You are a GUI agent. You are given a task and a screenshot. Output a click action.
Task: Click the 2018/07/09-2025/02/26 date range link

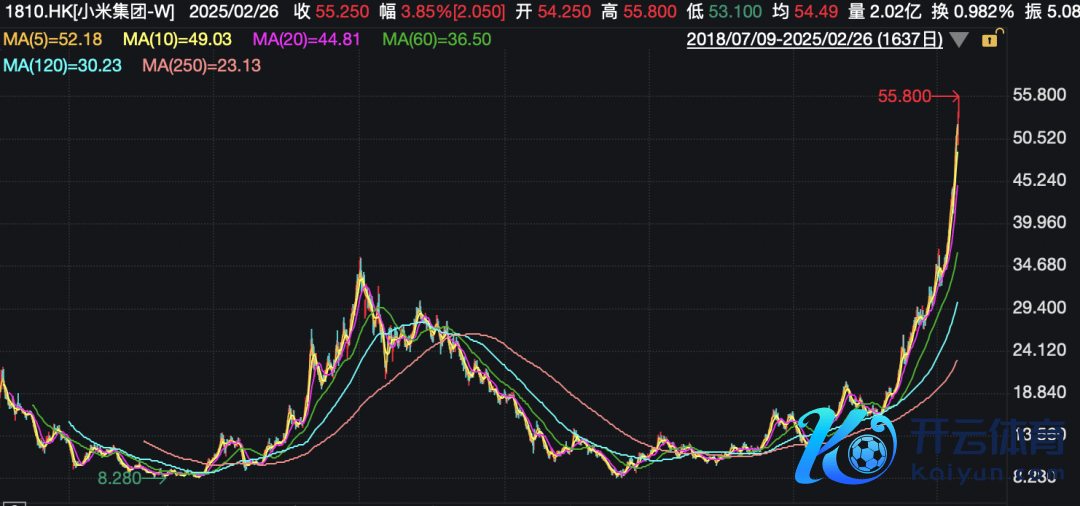click(814, 40)
